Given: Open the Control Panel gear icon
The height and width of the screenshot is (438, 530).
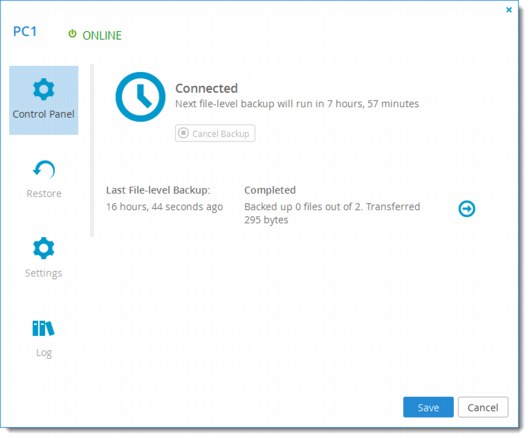Looking at the screenshot, I should 44,89.
